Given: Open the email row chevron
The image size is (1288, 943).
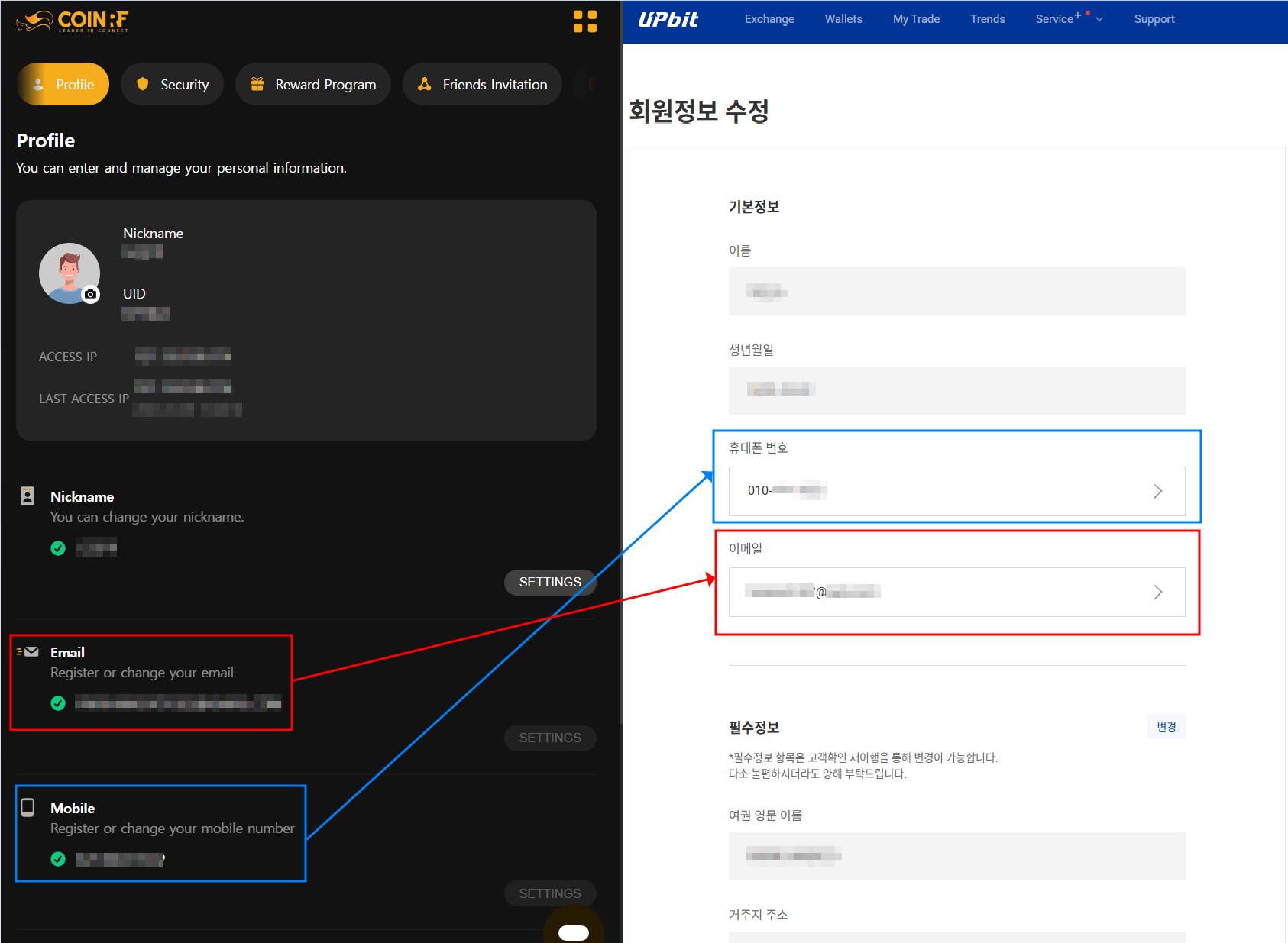Looking at the screenshot, I should pos(1157,592).
